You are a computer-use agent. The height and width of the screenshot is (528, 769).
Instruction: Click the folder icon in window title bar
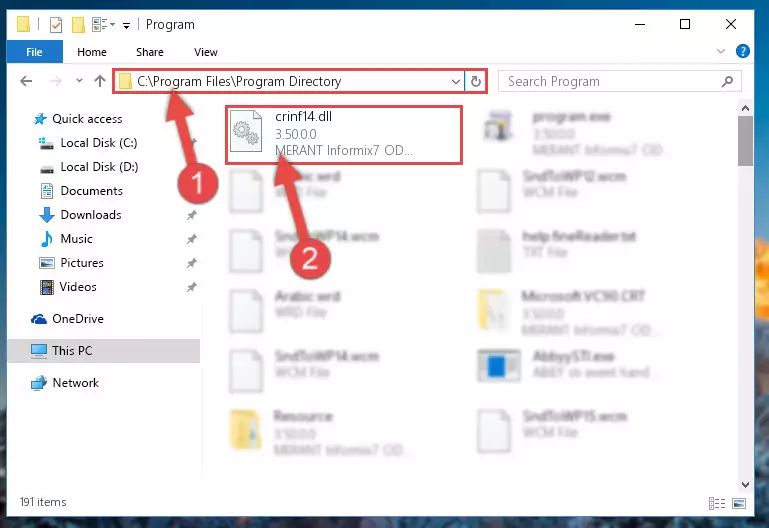tap(23, 25)
